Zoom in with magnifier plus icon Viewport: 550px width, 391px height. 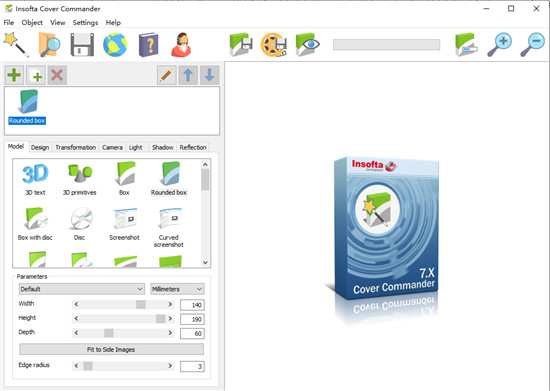coord(499,45)
